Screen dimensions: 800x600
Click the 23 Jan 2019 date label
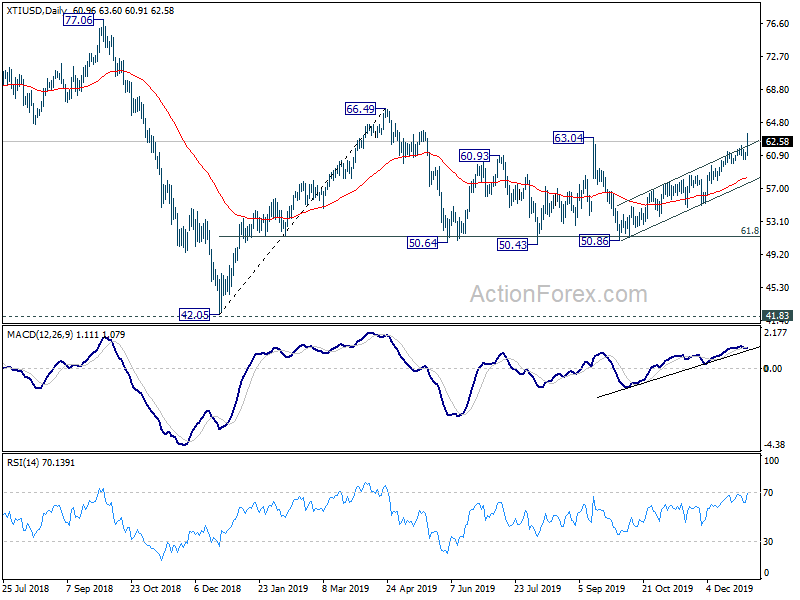coord(283,588)
